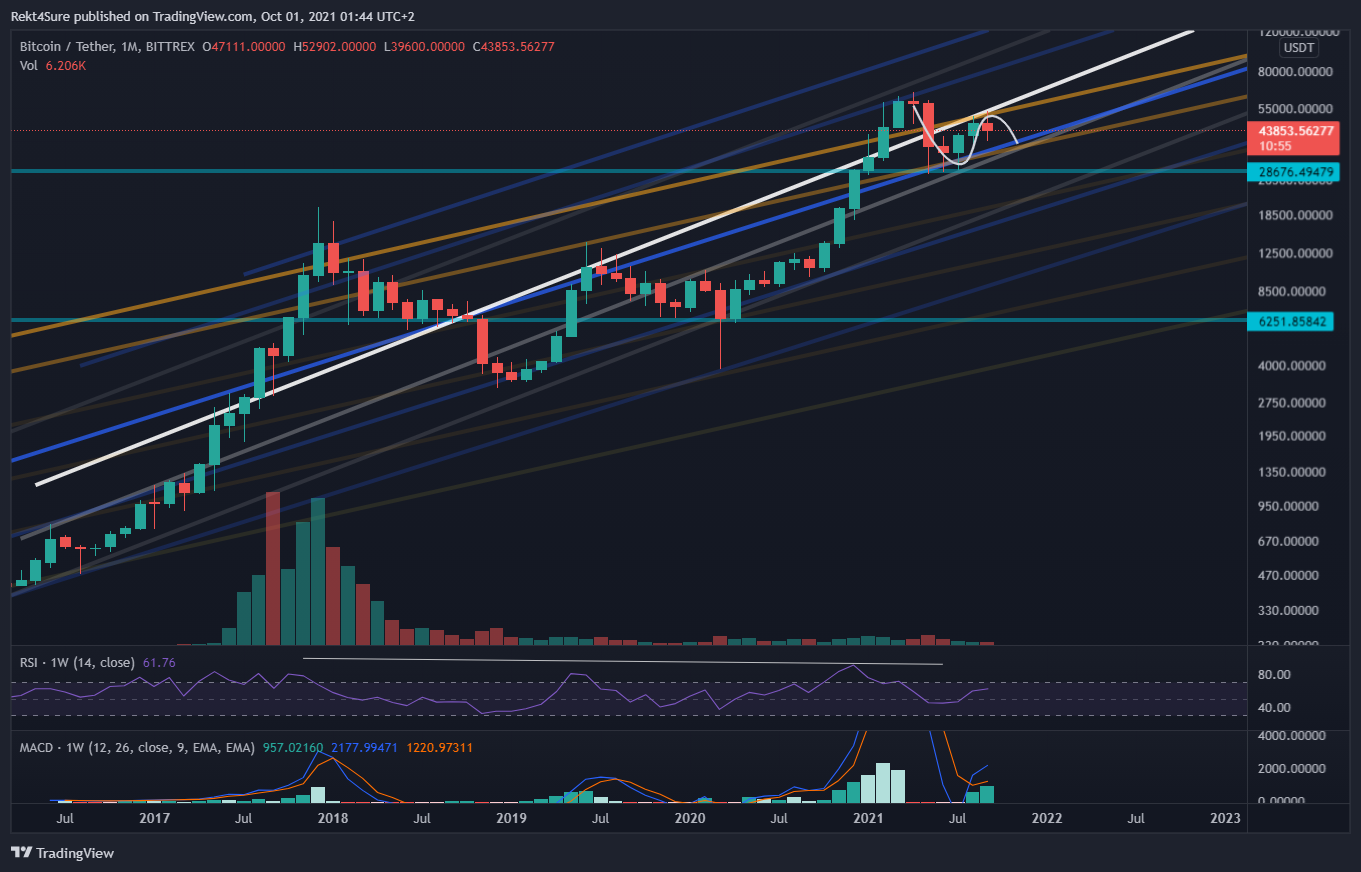The width and height of the screenshot is (1361, 872).
Task: Click the RSI 1W (14, close) indicator title
Action: point(78,662)
